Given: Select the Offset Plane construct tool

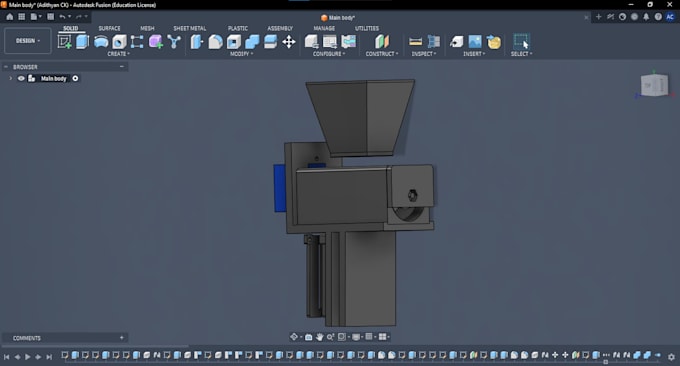Looking at the screenshot, I should [x=382, y=42].
